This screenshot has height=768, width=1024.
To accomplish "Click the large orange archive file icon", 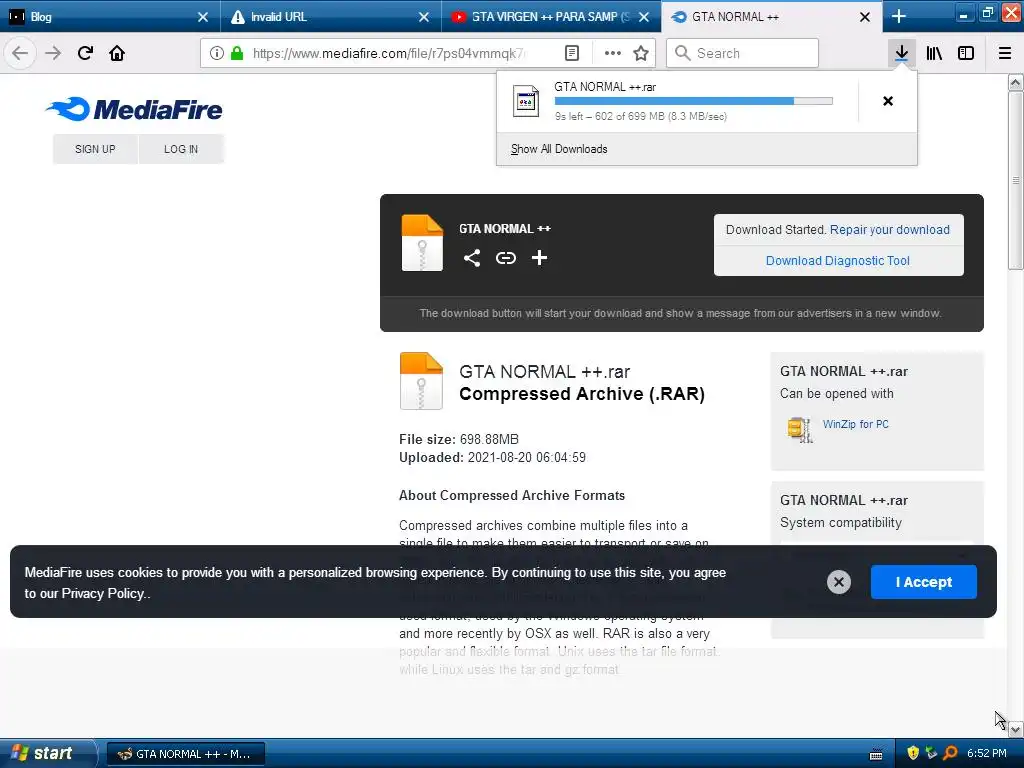I will [x=421, y=381].
